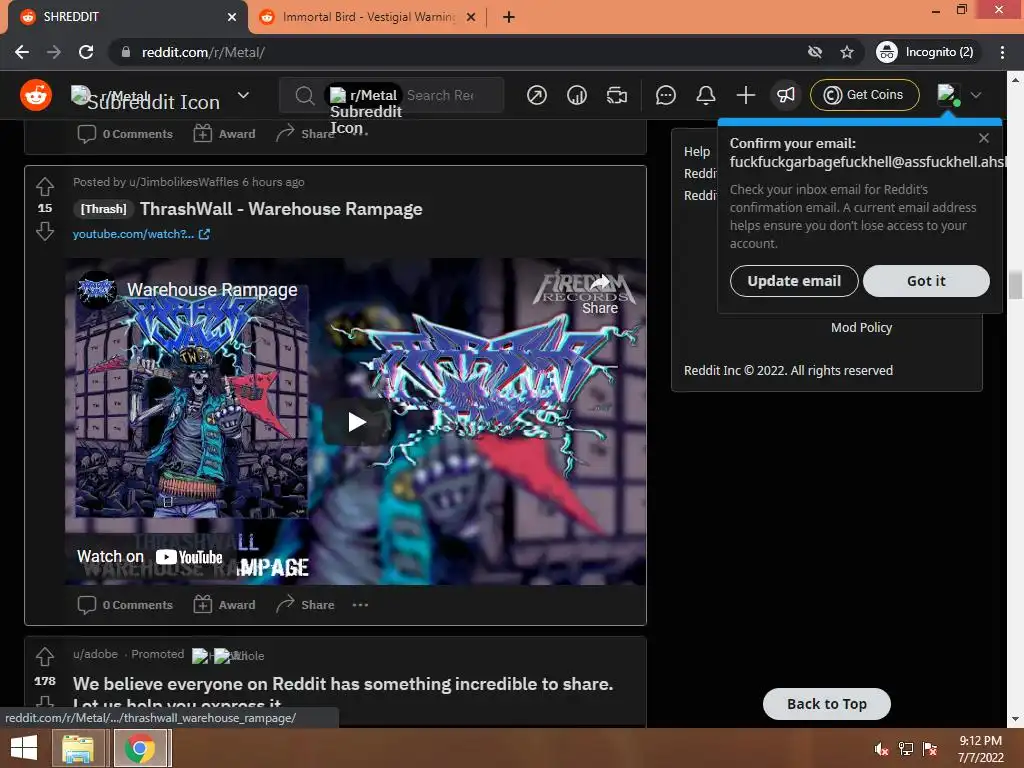Open the ThrashWall - Warehouse Rampage post title
Screen dimensions: 1024x768
click(x=281, y=209)
